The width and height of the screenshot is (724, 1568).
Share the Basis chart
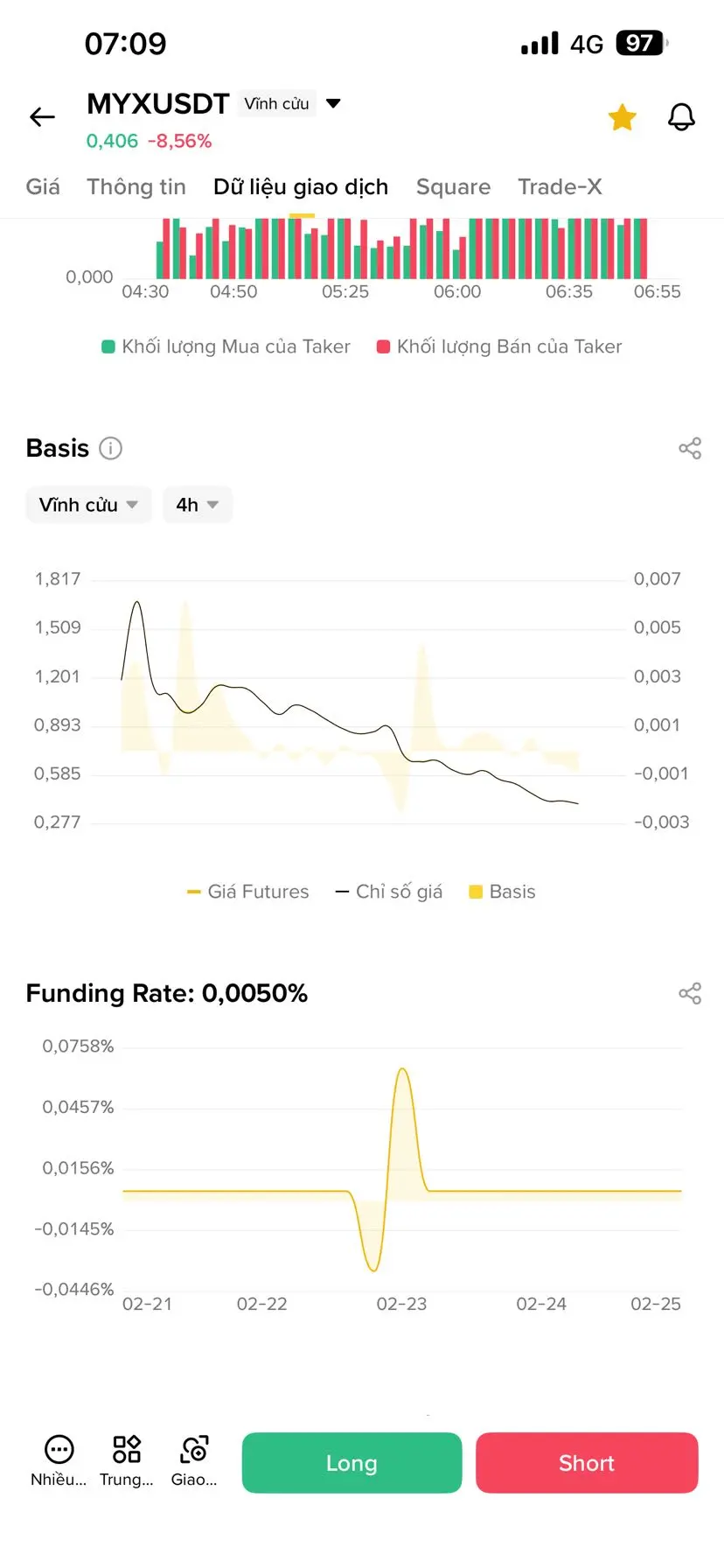tap(690, 448)
